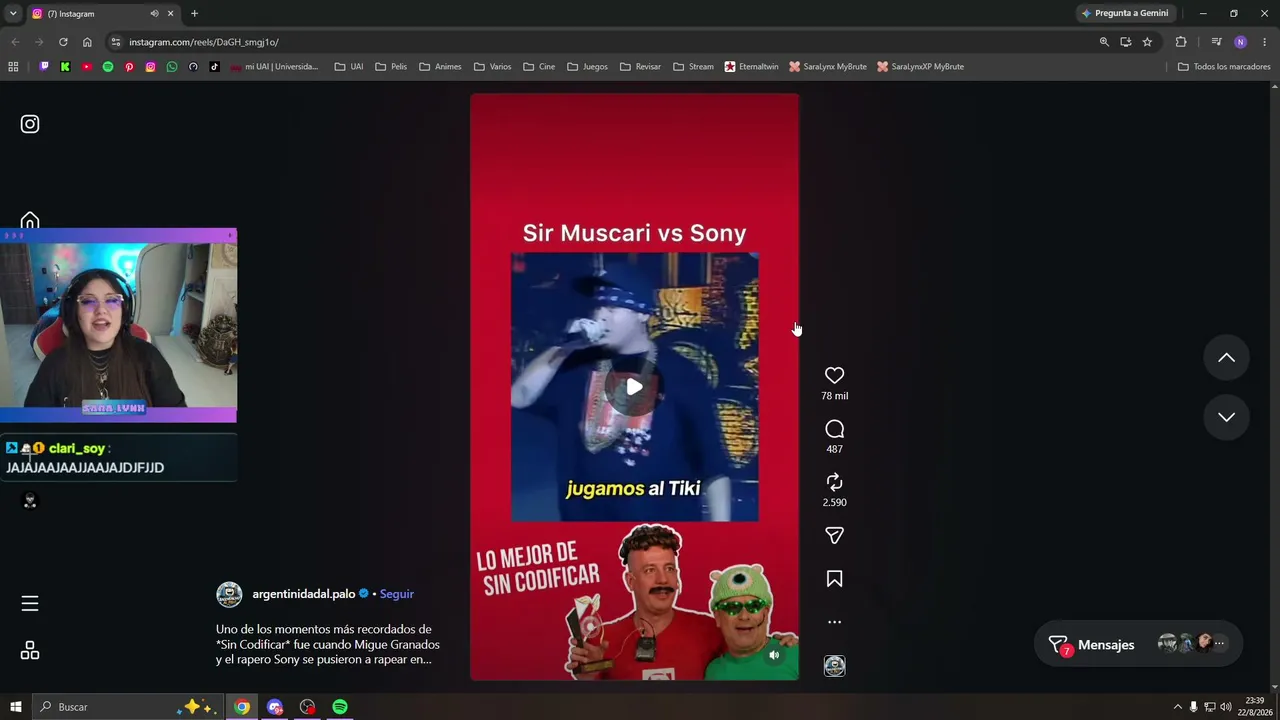This screenshot has width=1280, height=720.
Task: Open the TikTok bookmark
Action: point(214,67)
